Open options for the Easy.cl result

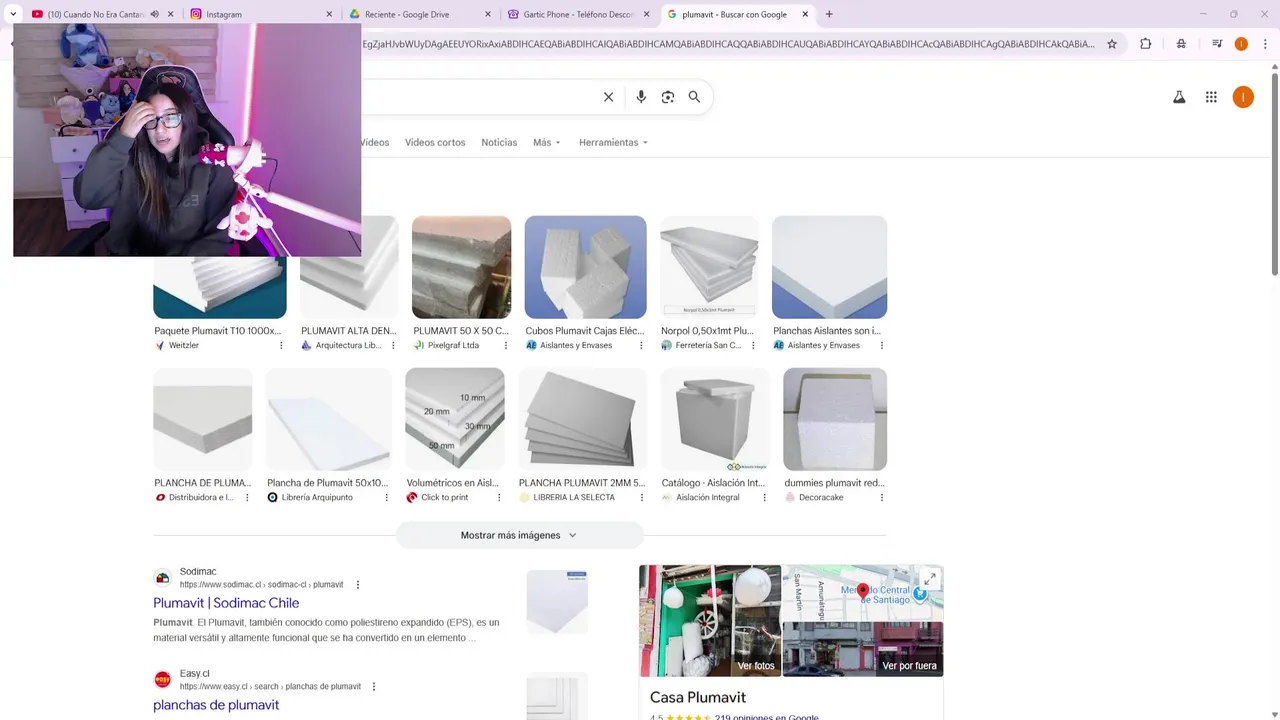pos(374,687)
